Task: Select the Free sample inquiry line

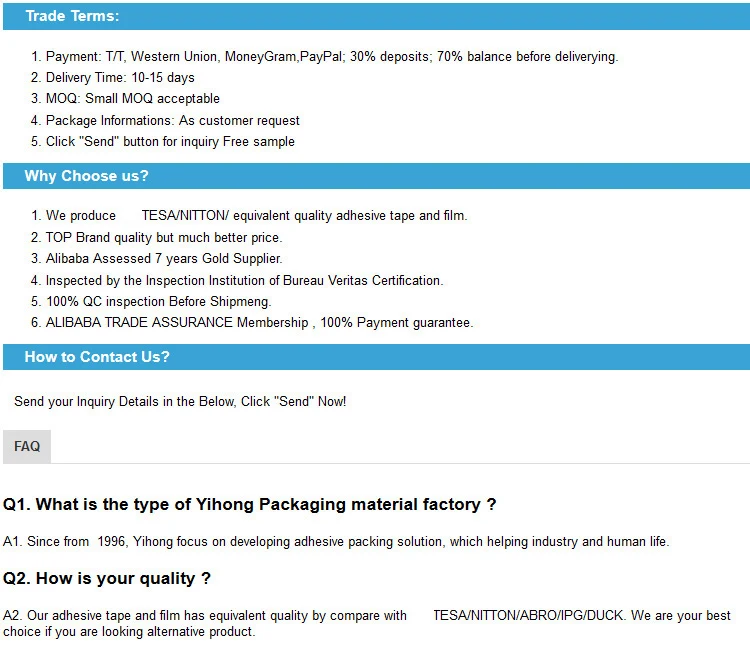Action: pyautogui.click(x=163, y=142)
